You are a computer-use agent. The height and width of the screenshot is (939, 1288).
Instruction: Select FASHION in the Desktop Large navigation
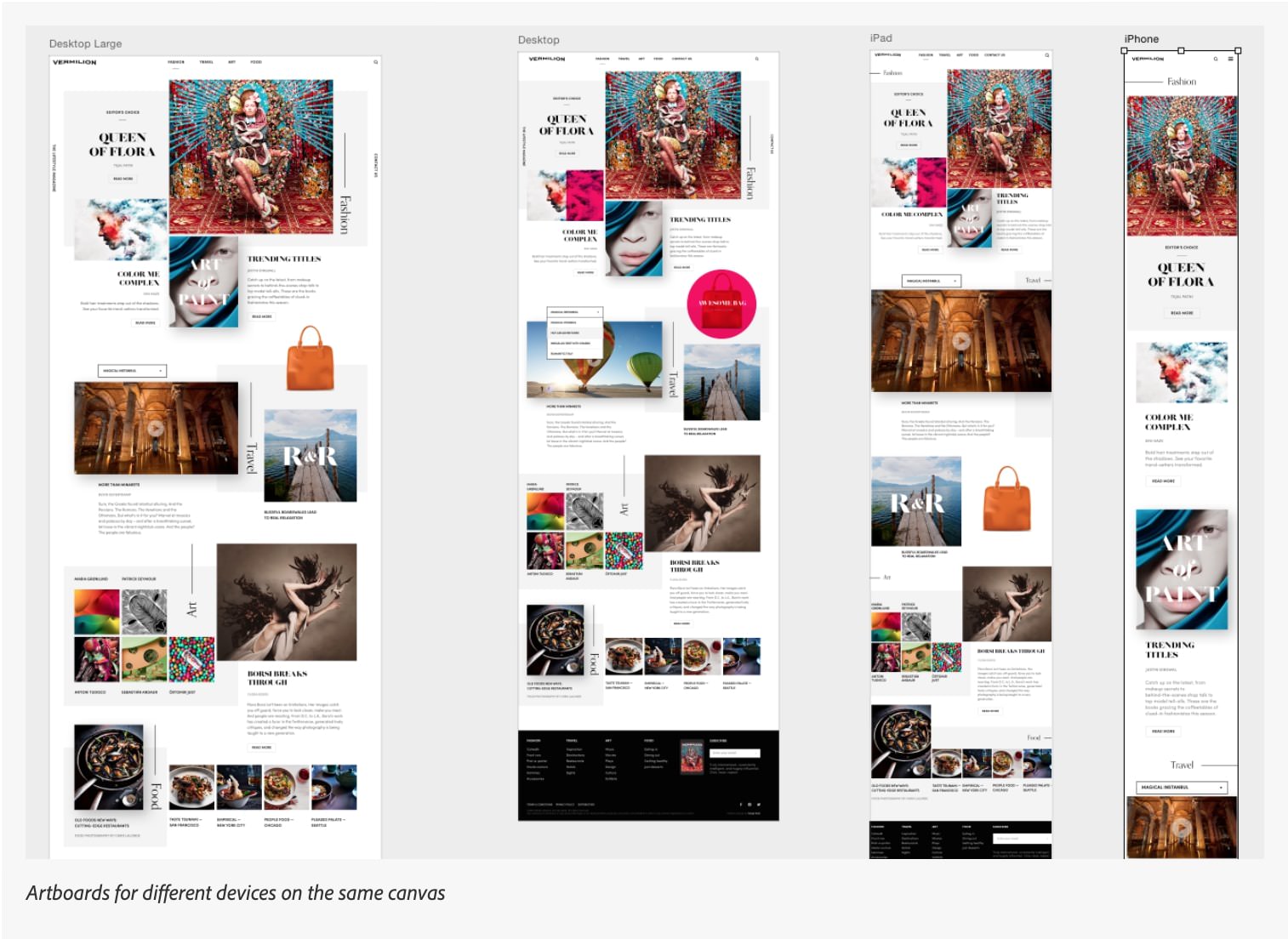(177, 61)
